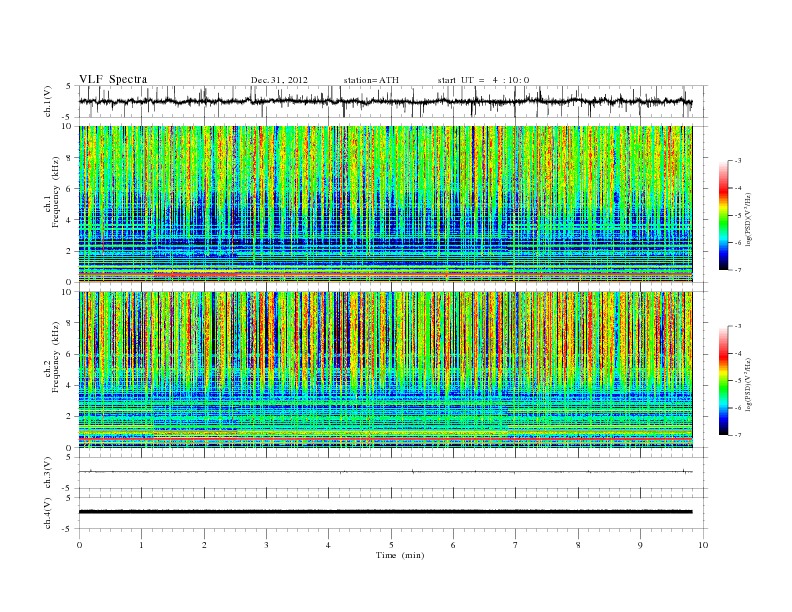Screen dimensions: 792x612
Task: Click the thick ch.4 voltage trace
Action: [385, 512]
